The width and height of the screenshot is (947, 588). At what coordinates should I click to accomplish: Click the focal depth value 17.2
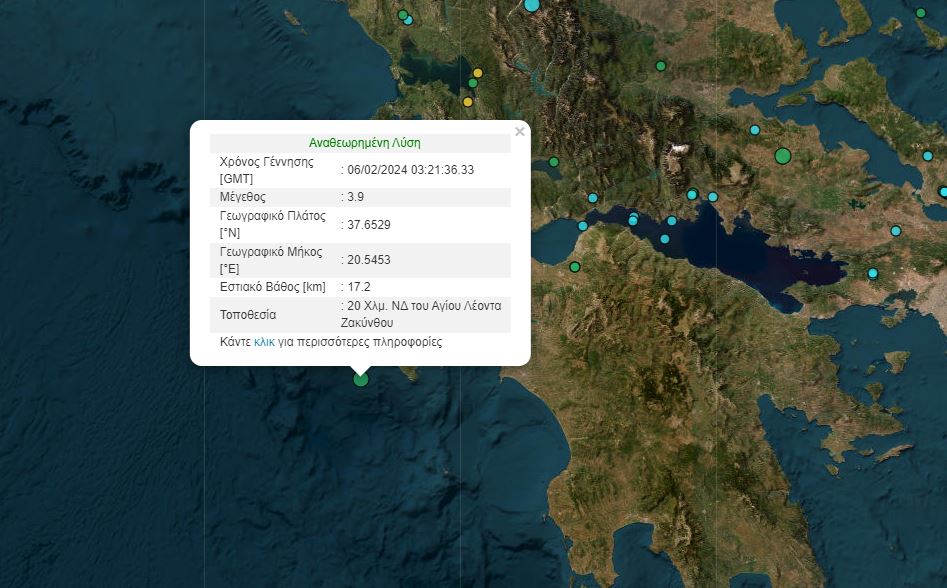click(x=360, y=287)
